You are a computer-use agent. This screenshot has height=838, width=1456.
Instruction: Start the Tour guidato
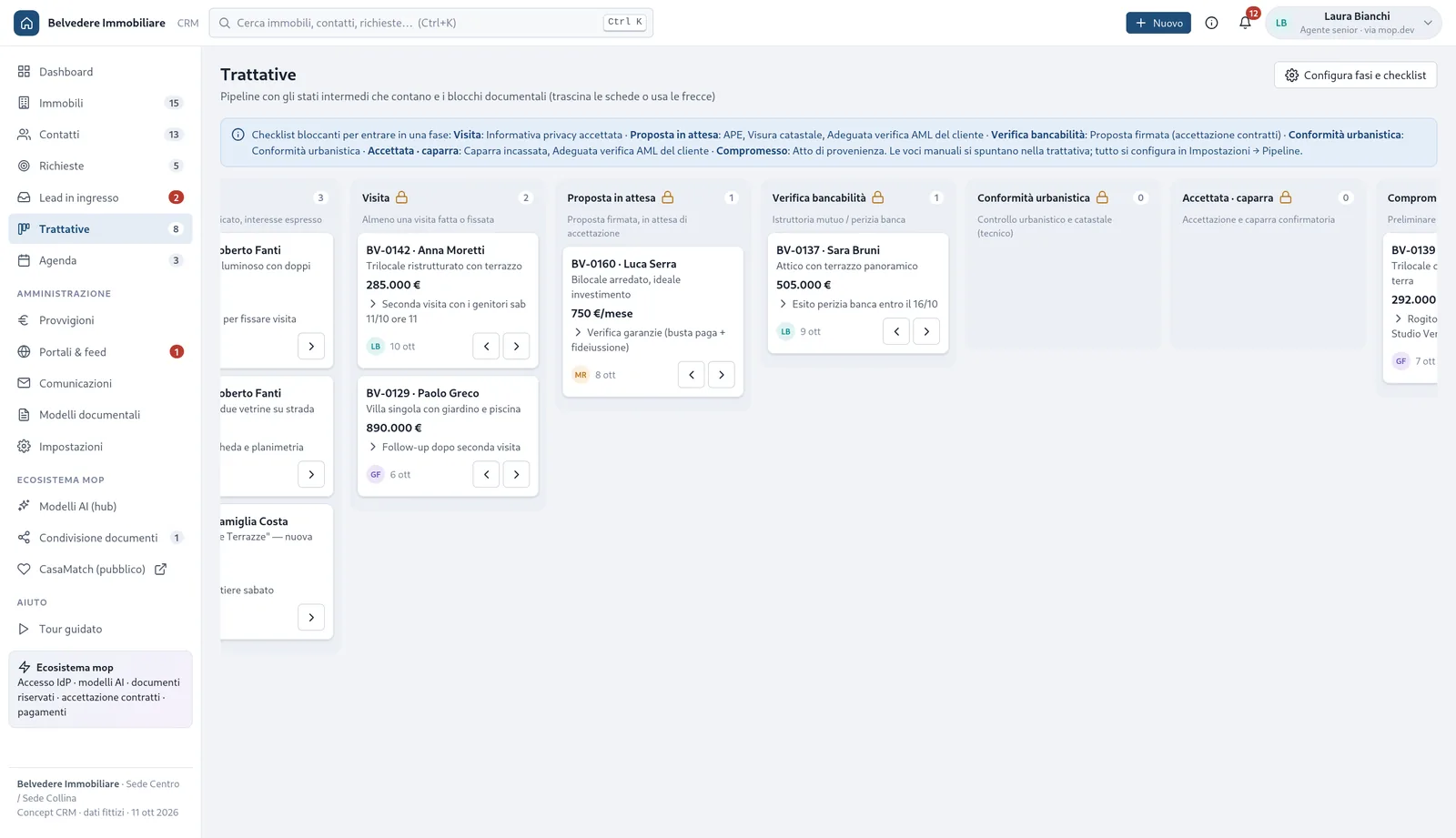coord(100,629)
